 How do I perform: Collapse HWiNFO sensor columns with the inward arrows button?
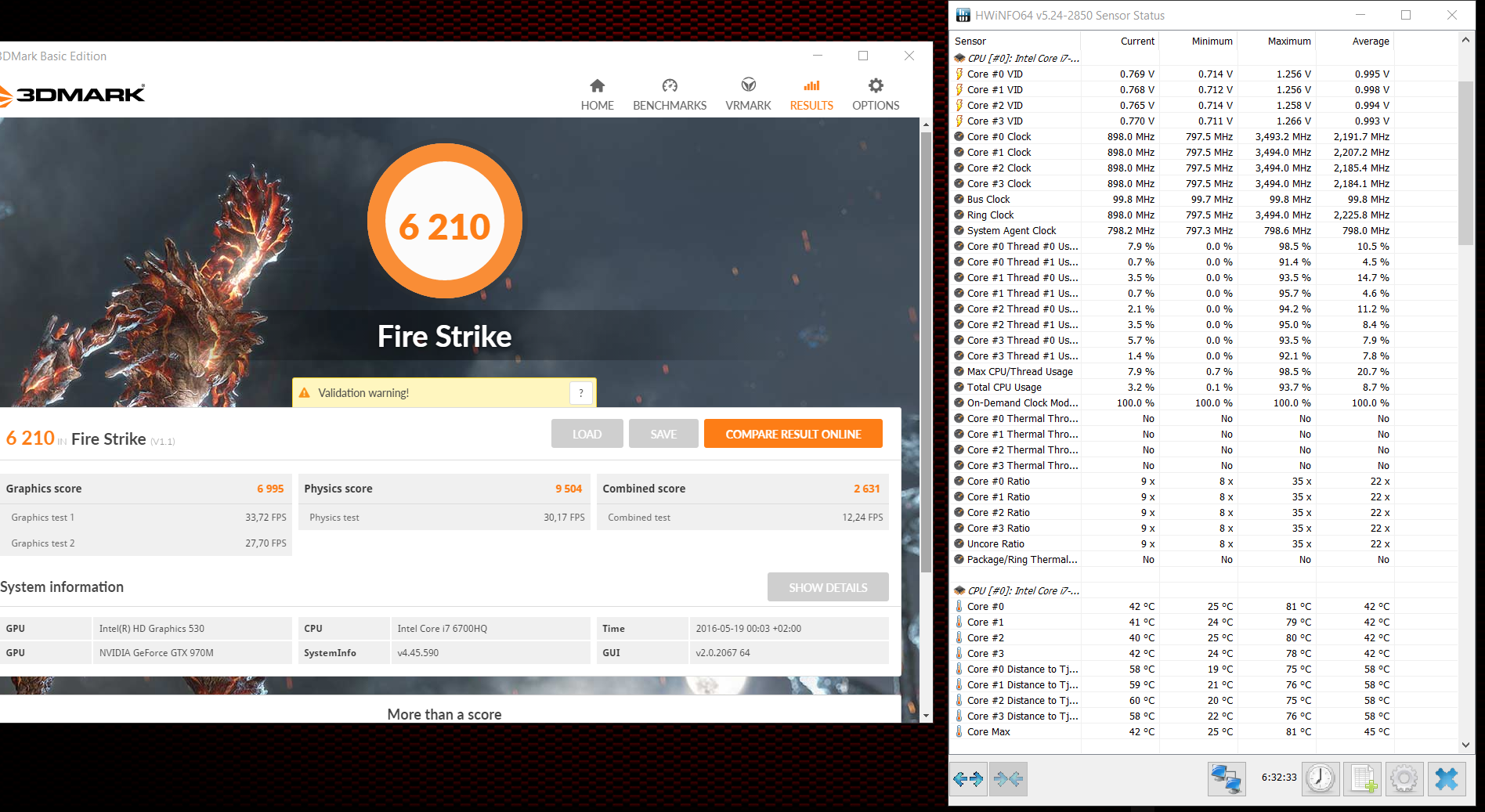coord(1008,778)
